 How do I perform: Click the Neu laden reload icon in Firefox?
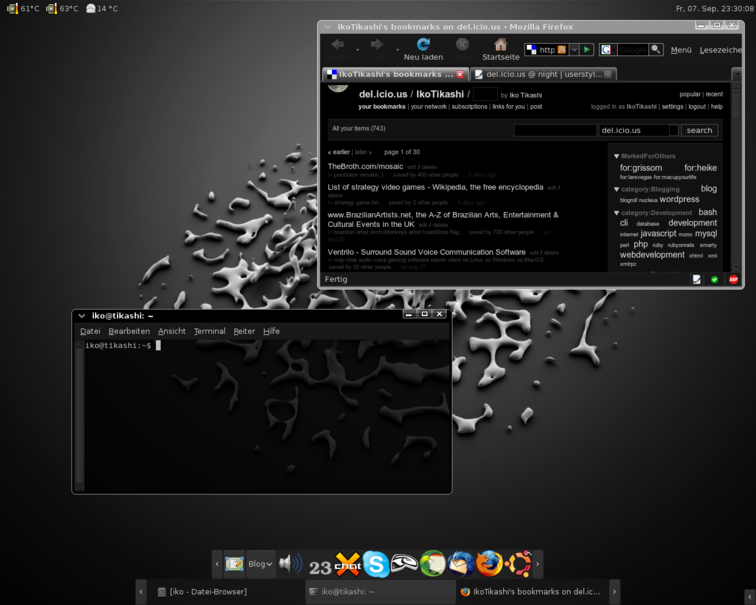point(423,45)
